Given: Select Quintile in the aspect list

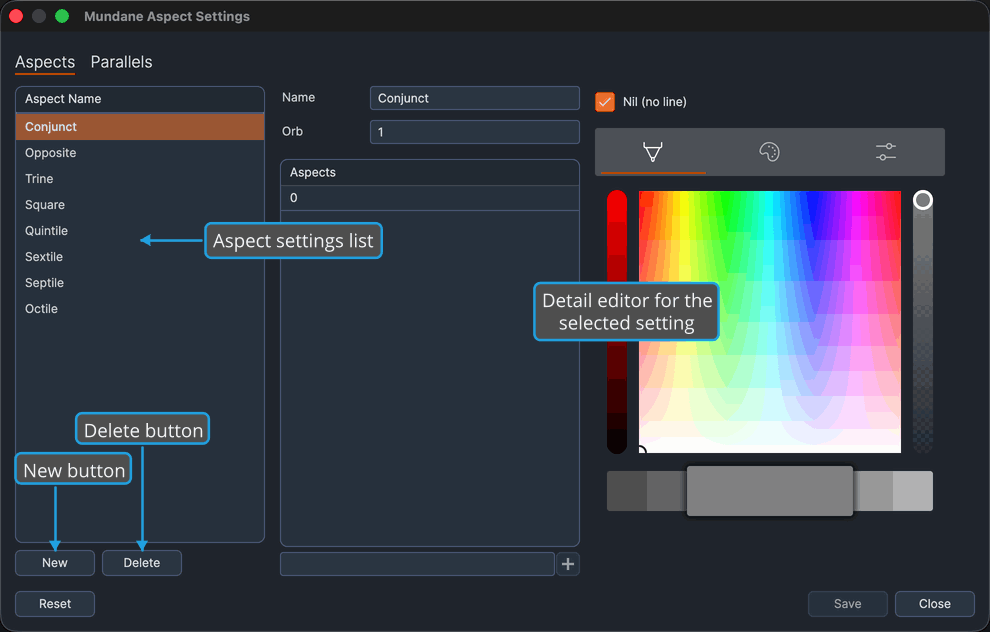Looking at the screenshot, I should coord(140,230).
